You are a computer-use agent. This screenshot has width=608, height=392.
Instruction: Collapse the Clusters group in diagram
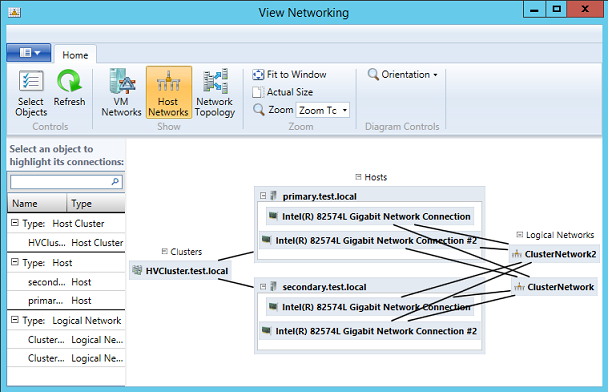(164, 251)
